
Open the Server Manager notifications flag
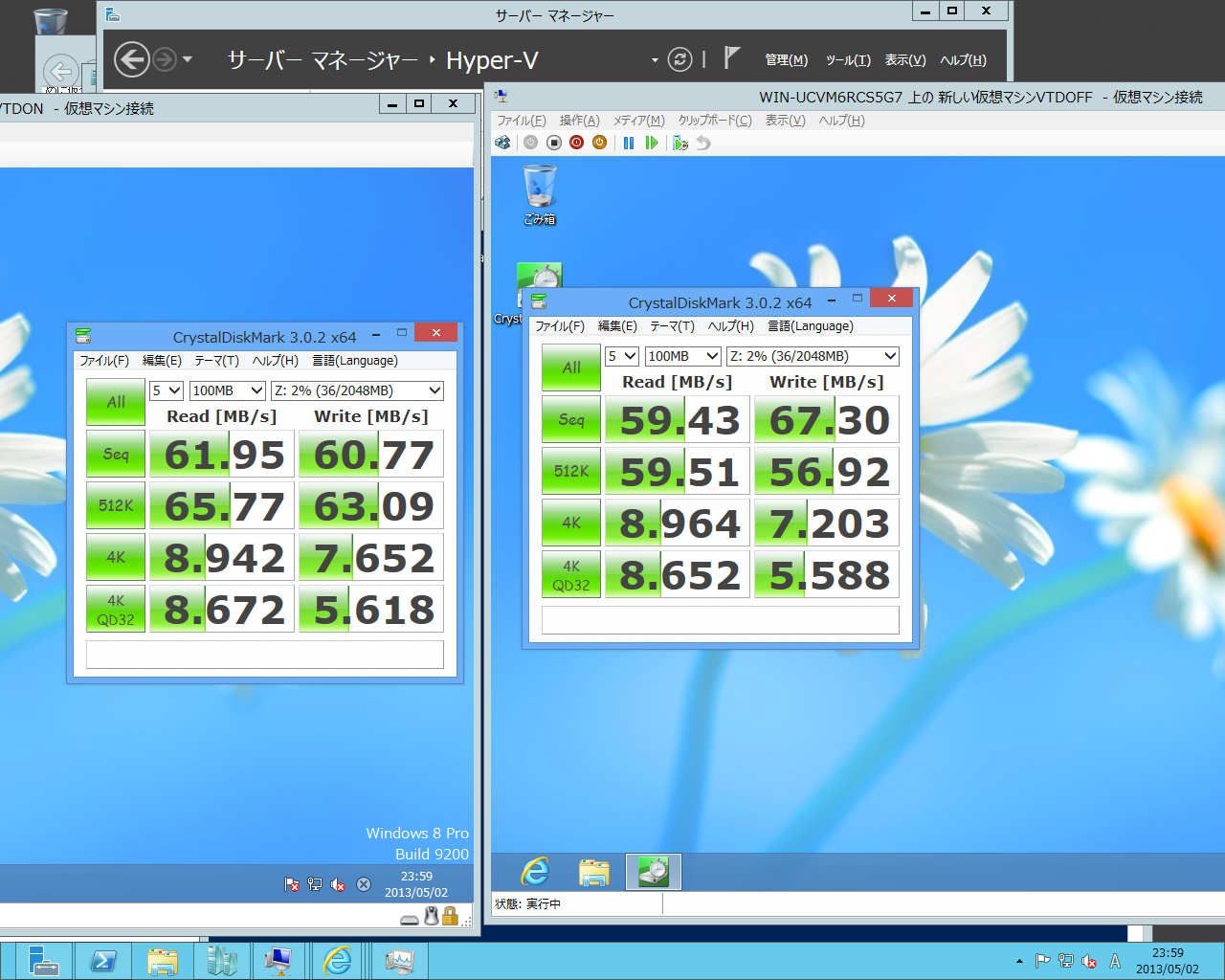click(x=731, y=58)
